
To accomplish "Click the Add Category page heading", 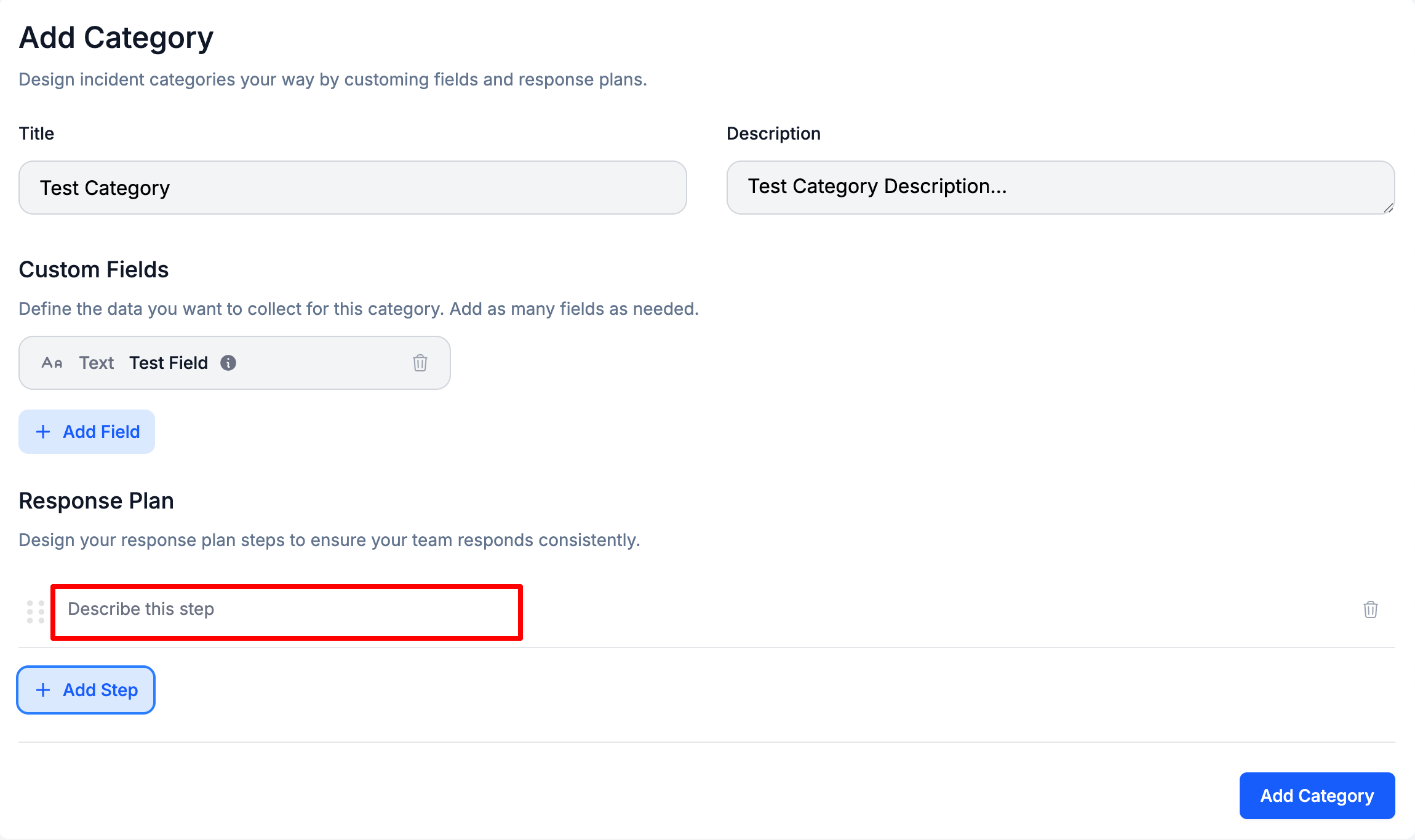I will click(x=116, y=38).
